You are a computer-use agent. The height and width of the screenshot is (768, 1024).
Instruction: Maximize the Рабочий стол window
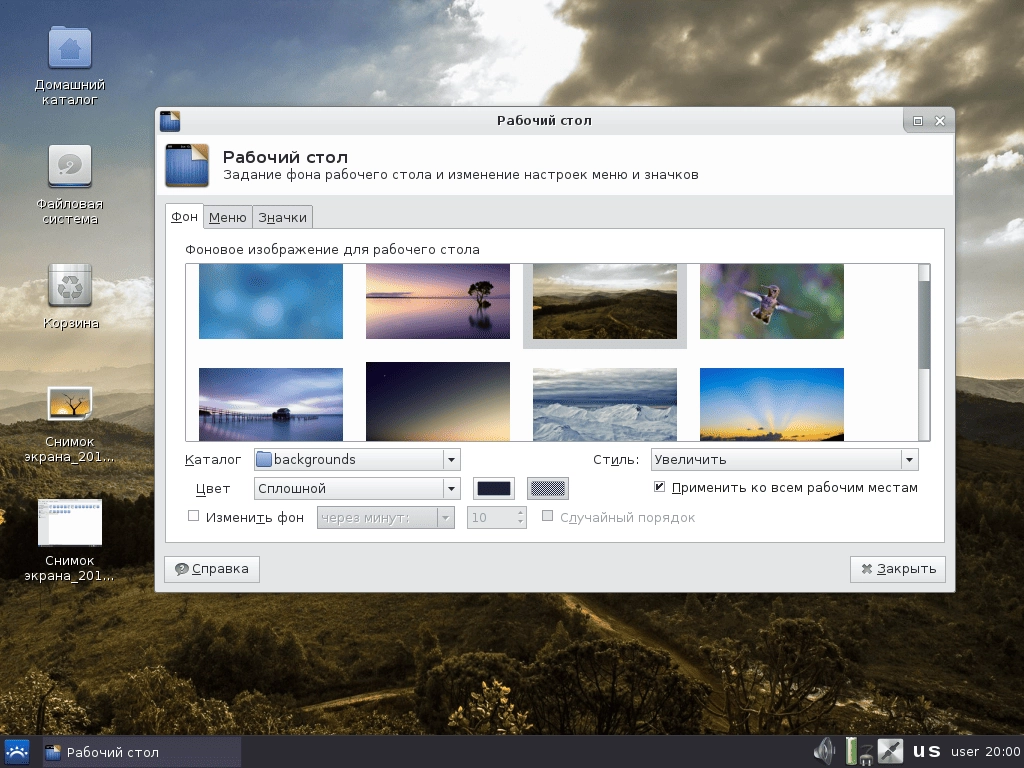[918, 121]
